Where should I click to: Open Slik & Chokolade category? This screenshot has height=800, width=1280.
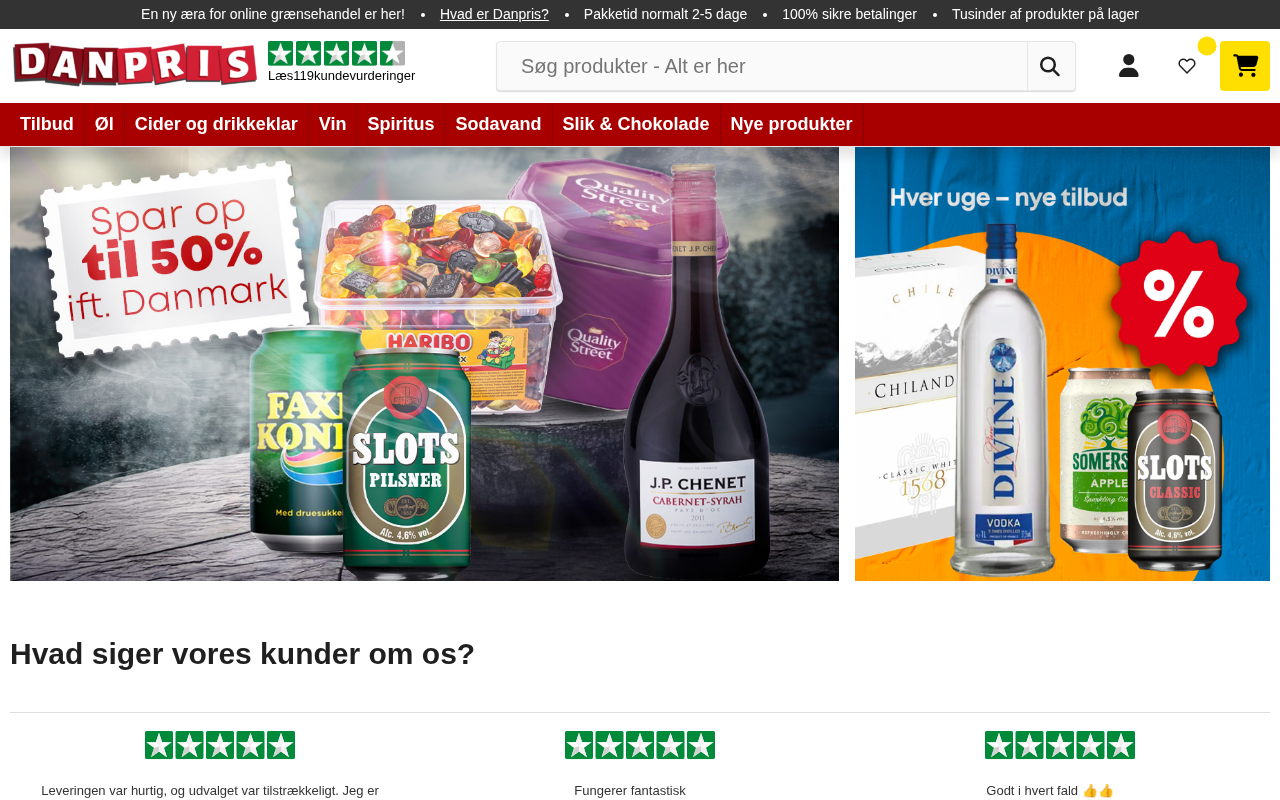[x=636, y=124]
